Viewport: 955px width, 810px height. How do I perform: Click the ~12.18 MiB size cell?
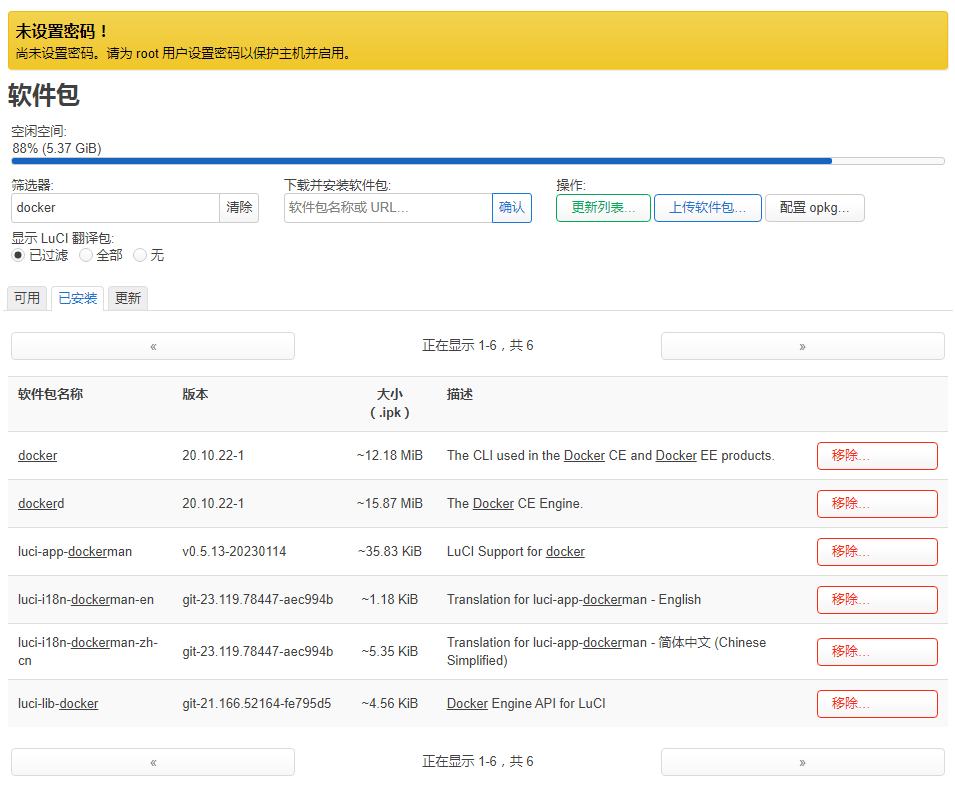coord(390,456)
